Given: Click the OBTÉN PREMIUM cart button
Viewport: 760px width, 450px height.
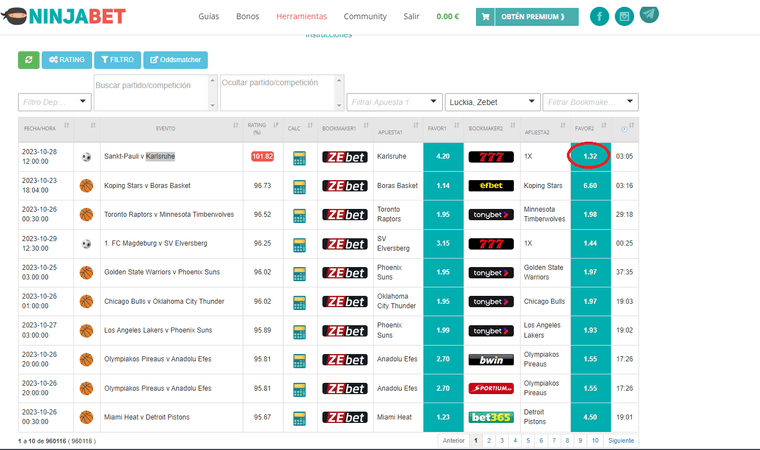Looking at the screenshot, I should coord(527,16).
